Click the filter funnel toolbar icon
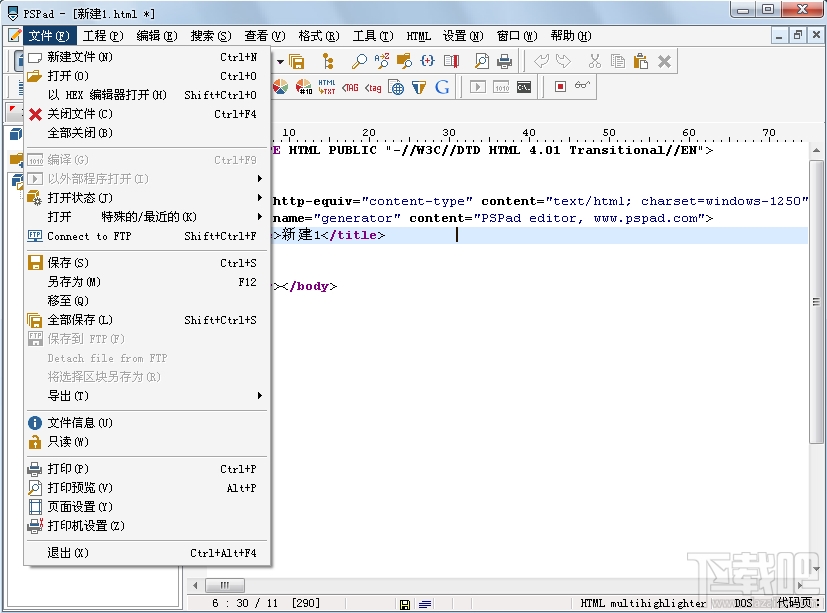The image size is (827, 613). [x=418, y=87]
